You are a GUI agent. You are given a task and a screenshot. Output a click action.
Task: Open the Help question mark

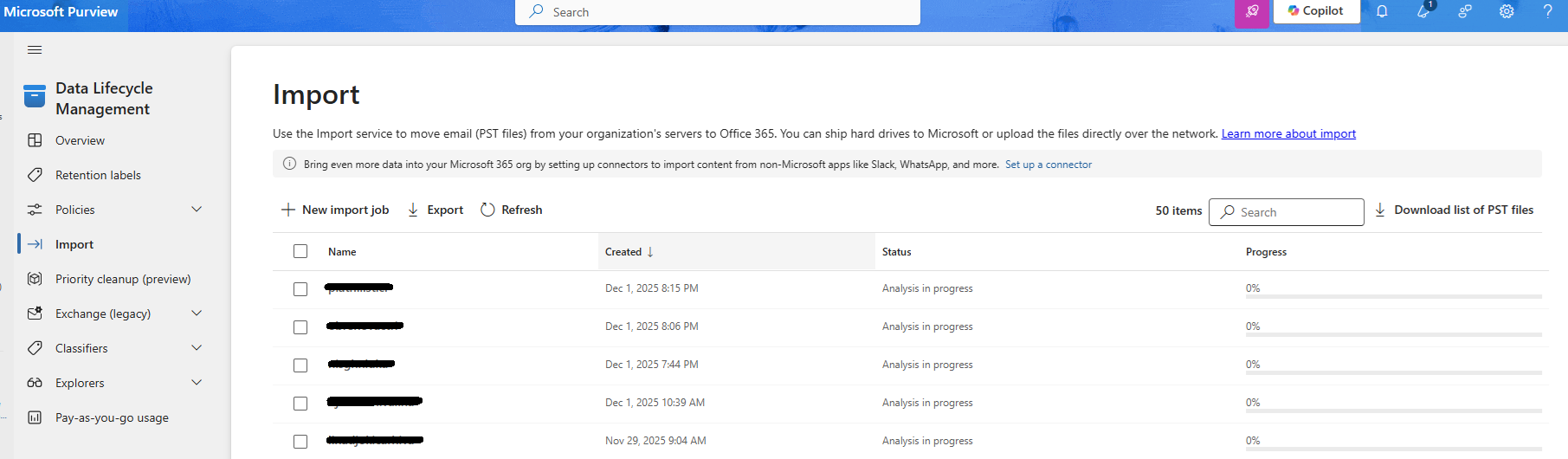point(1548,11)
